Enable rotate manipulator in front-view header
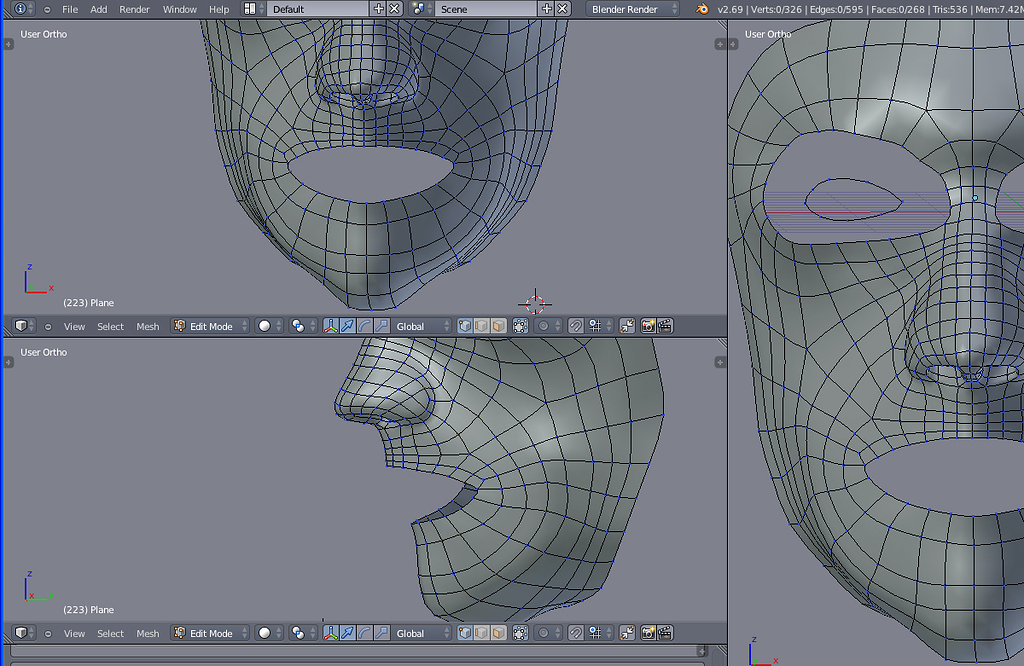Viewport: 1024px width, 666px height. point(365,326)
